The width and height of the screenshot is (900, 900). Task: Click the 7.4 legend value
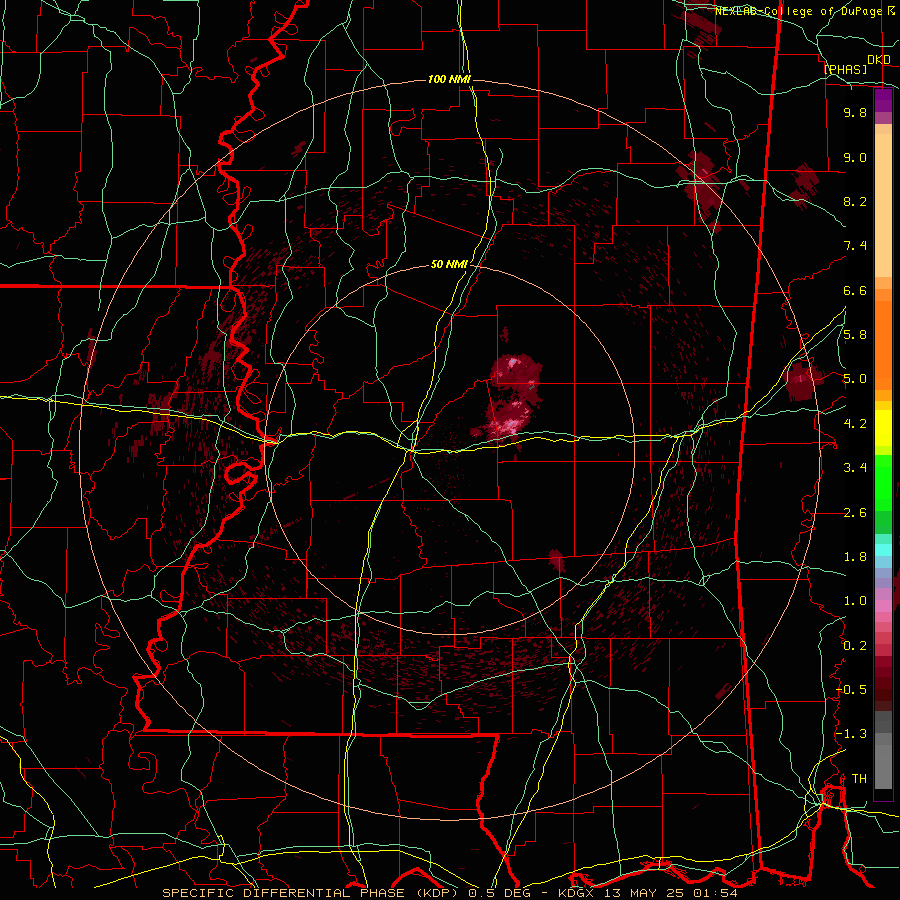coord(855,246)
